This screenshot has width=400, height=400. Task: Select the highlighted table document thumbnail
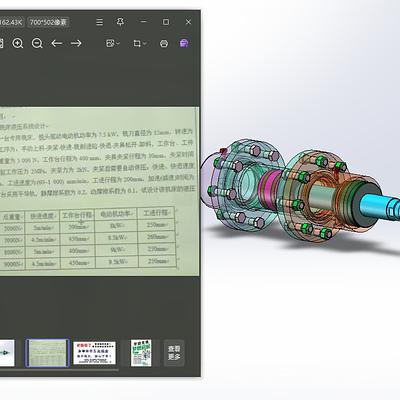(x=47, y=353)
